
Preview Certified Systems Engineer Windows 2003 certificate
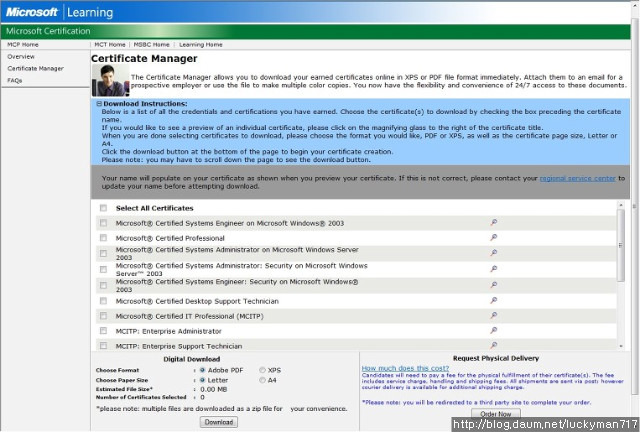point(493,223)
